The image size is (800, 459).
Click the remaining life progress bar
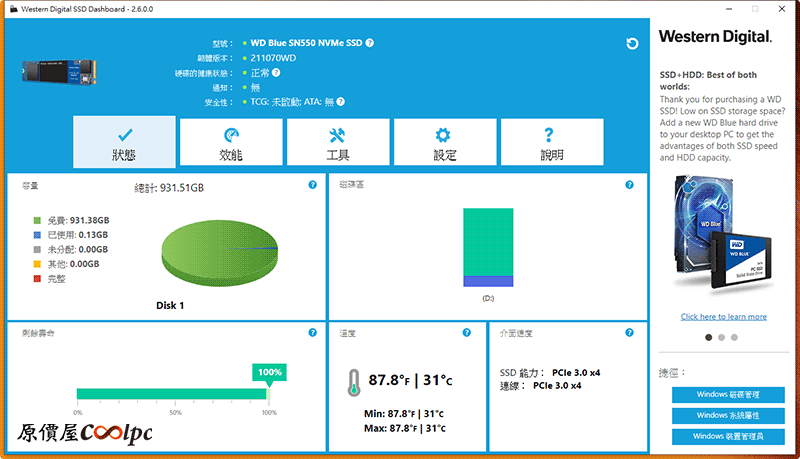point(172,394)
